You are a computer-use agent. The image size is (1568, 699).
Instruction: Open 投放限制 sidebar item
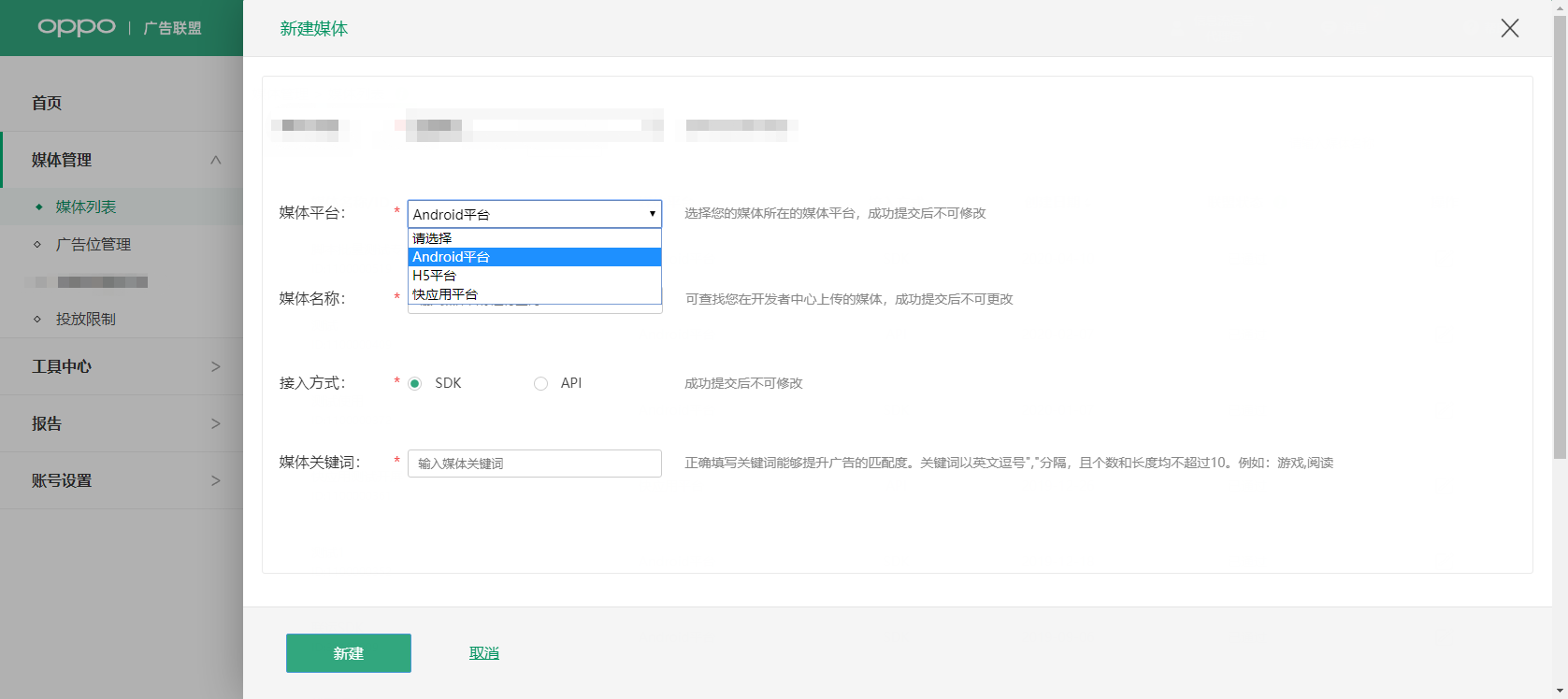(85, 319)
